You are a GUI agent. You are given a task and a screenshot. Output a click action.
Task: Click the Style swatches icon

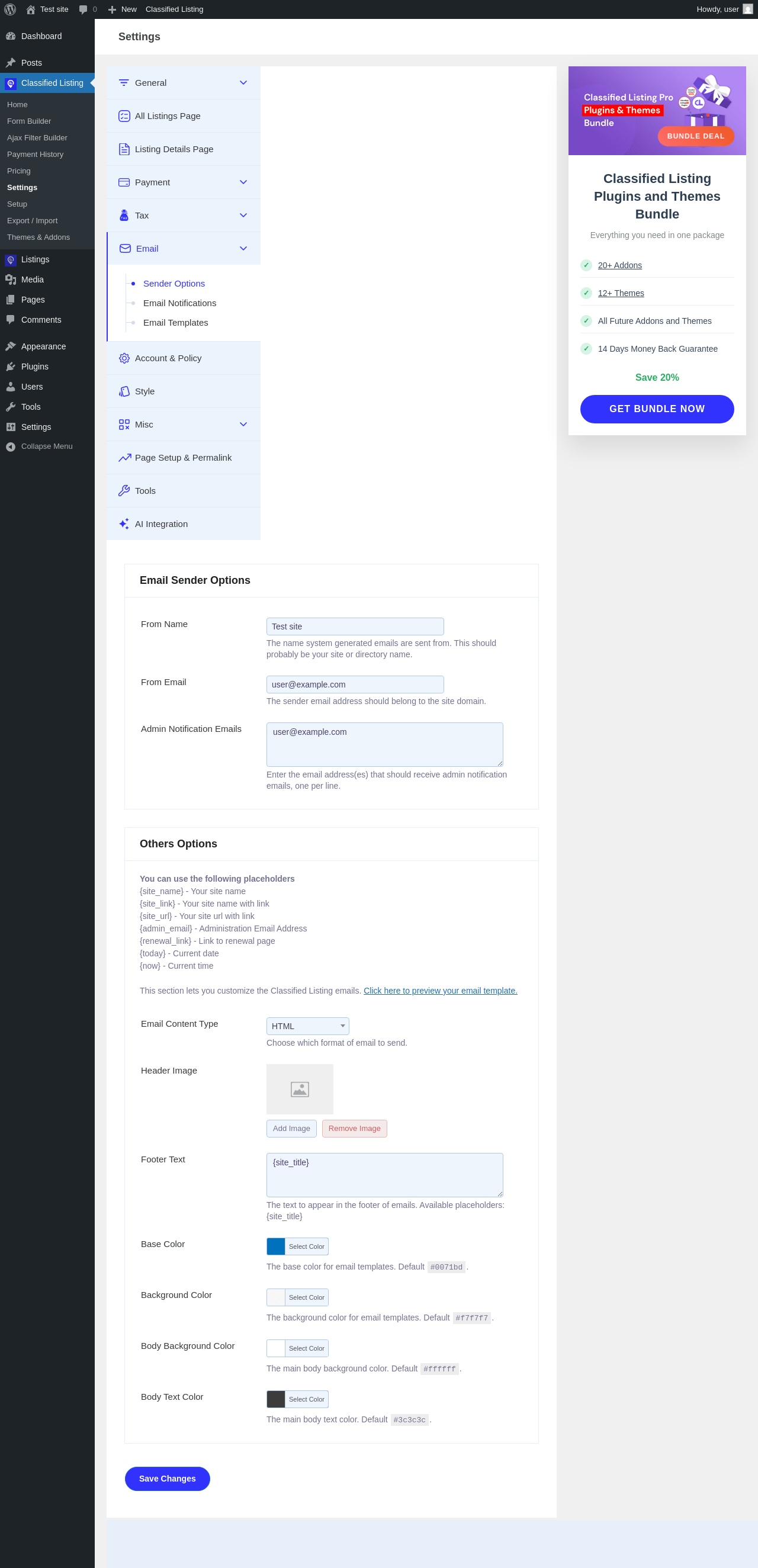124,391
